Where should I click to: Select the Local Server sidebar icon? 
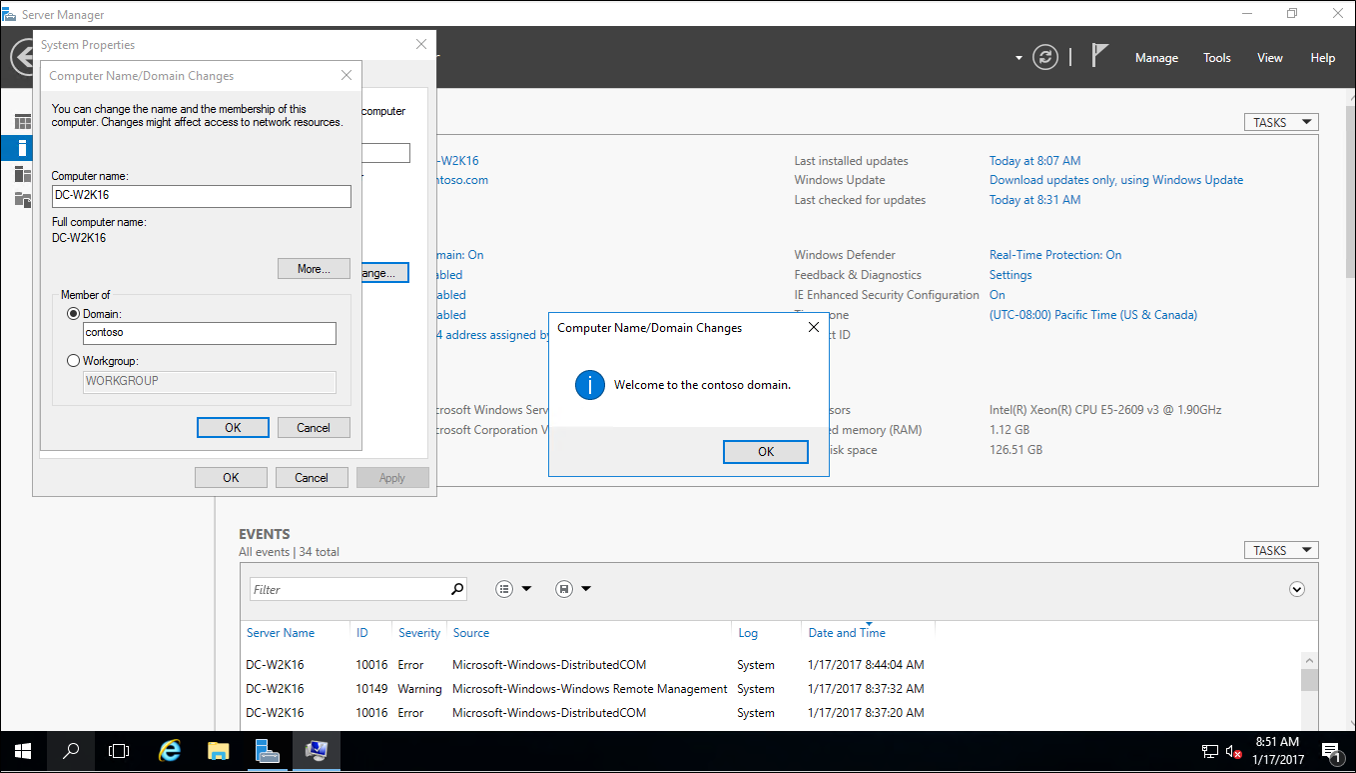22,148
